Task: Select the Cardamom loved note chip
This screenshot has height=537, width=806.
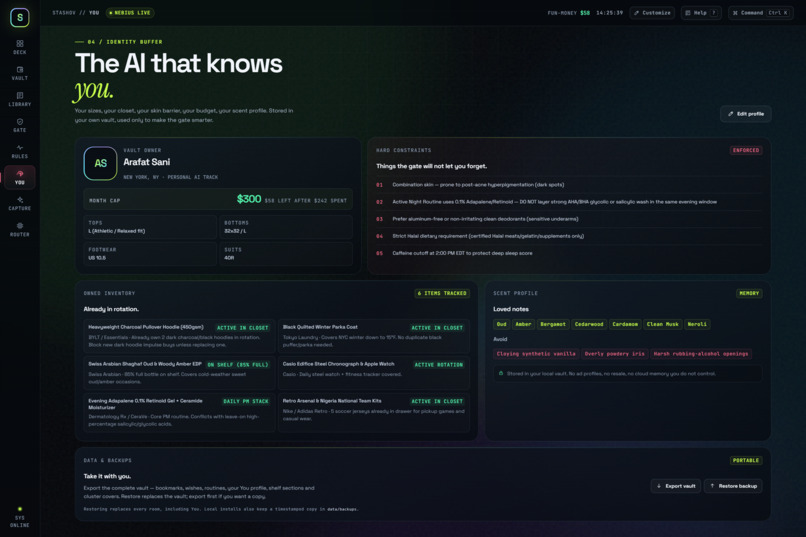Action: [625, 324]
